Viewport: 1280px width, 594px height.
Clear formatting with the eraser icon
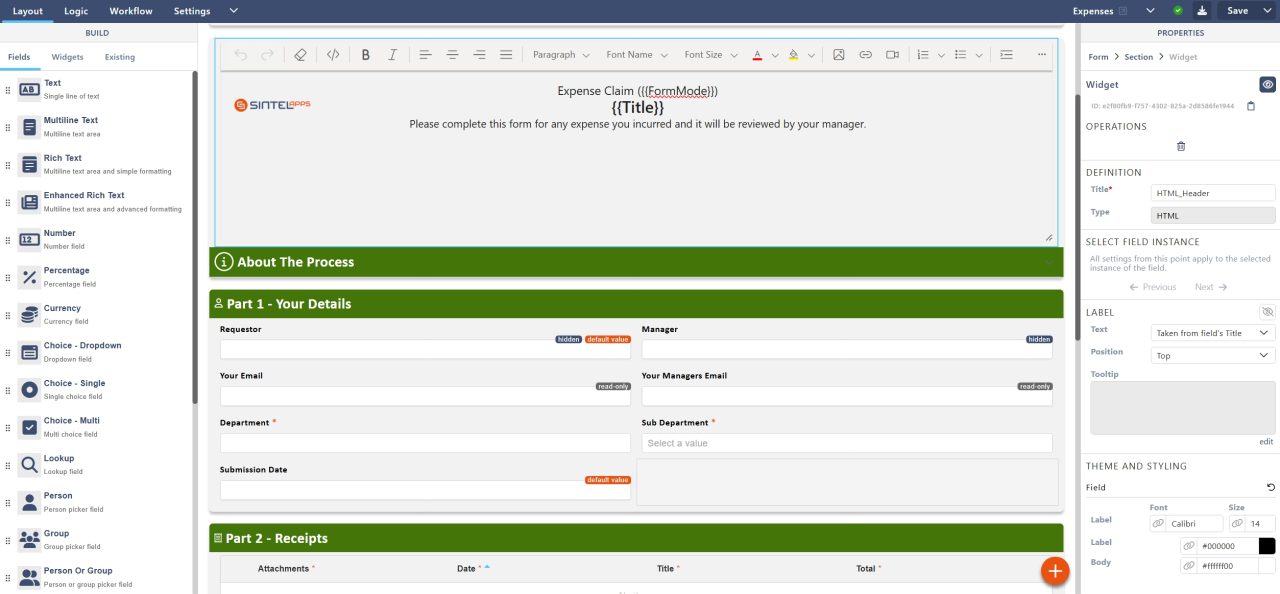pyautogui.click(x=300, y=55)
